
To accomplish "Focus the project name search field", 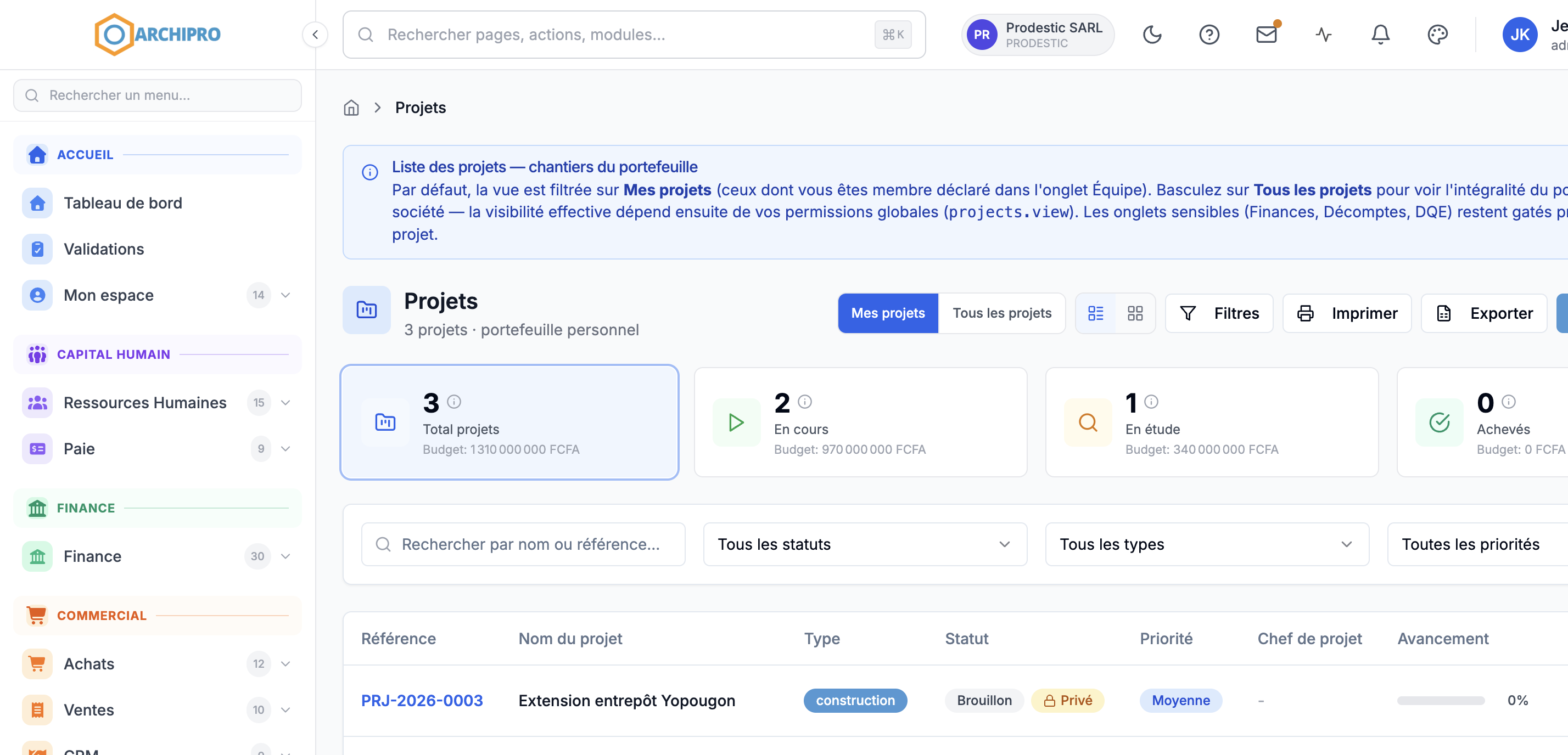I will pos(523,544).
